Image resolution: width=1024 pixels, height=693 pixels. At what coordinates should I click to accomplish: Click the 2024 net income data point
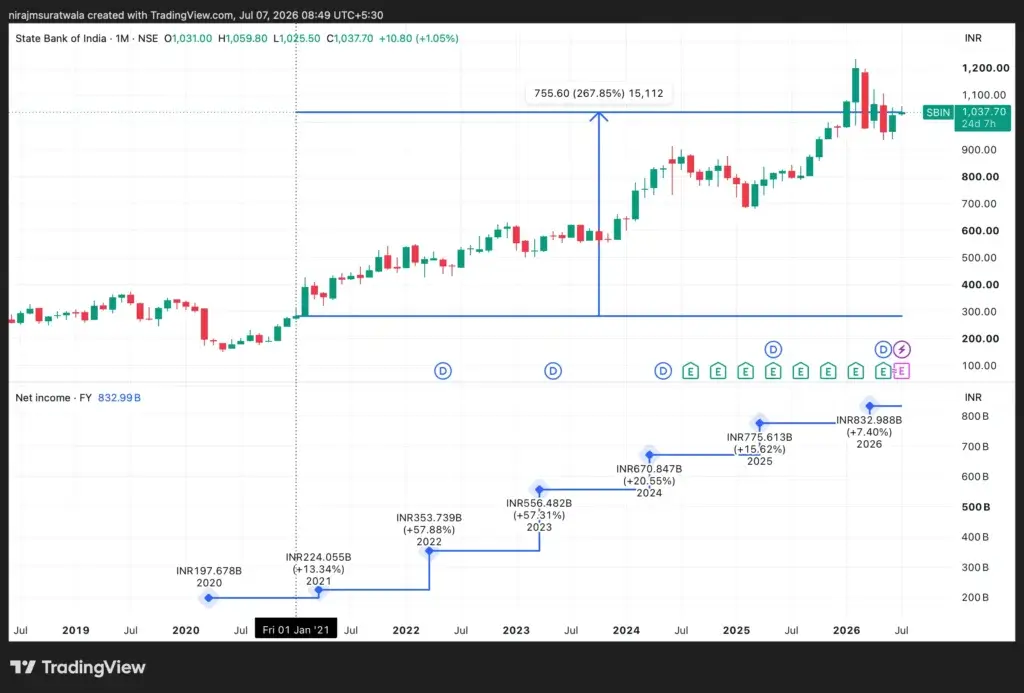(x=649, y=455)
